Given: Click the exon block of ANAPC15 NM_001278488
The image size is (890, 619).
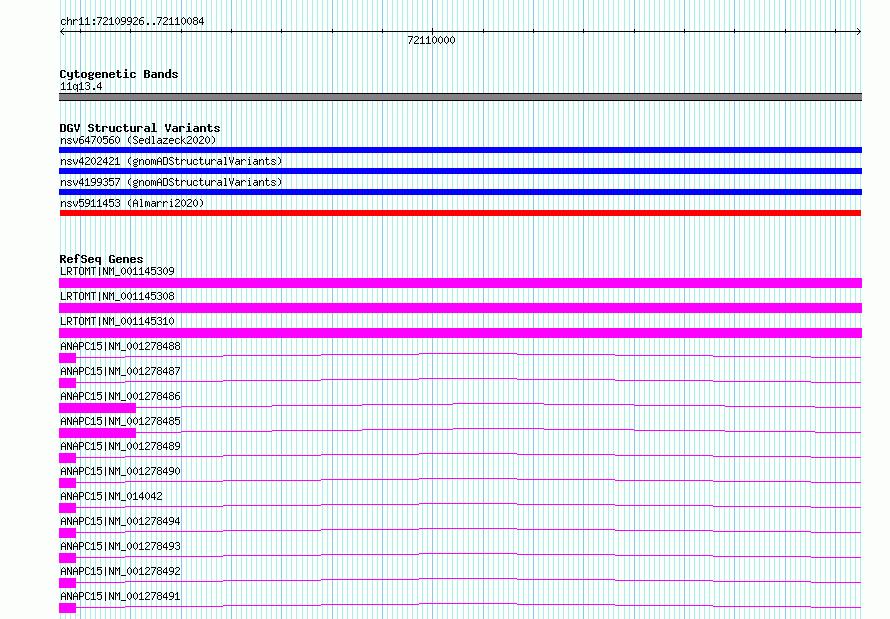Looking at the screenshot, I should point(68,358).
